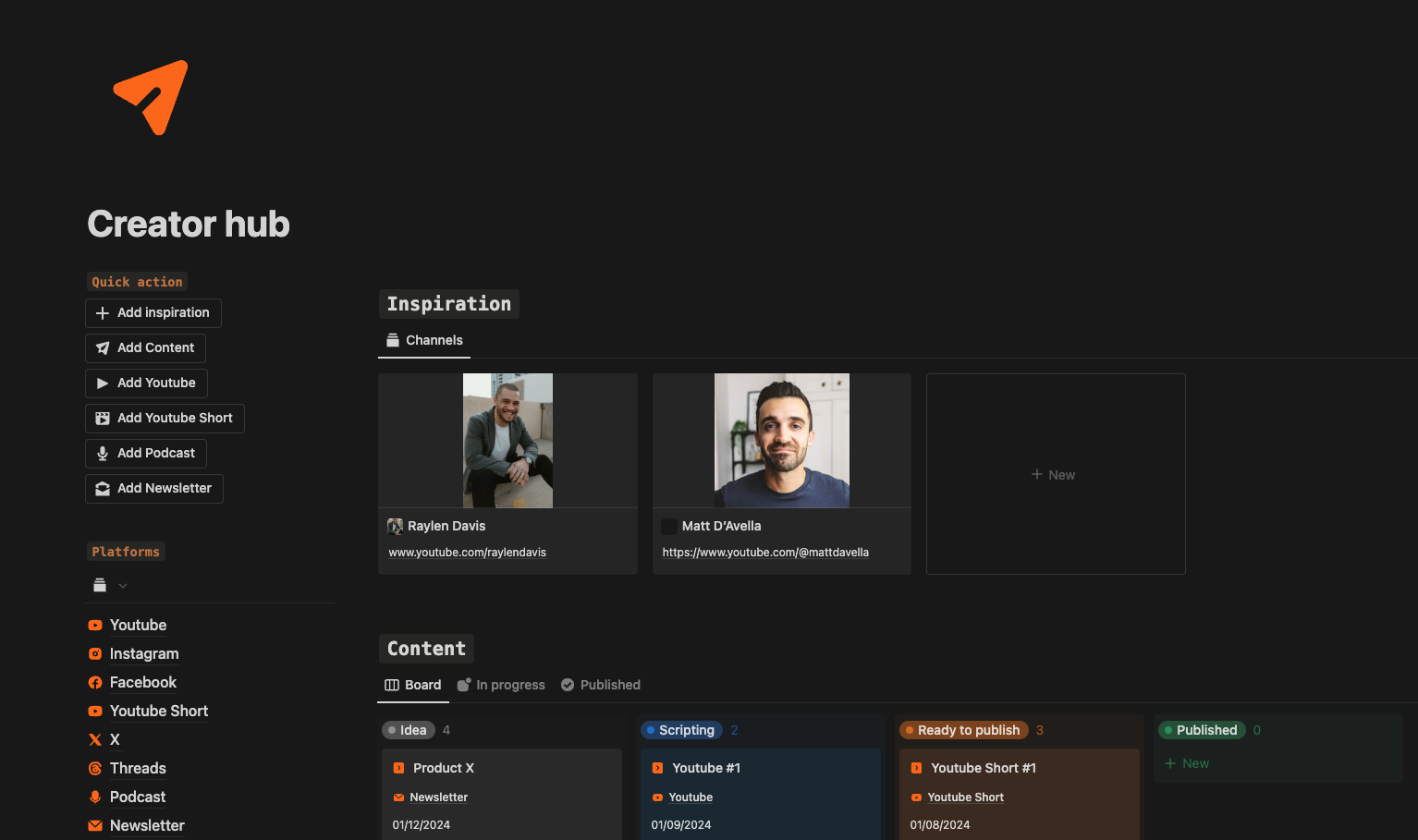Open the Idea status group label
Viewport: 1418px width, 840px height.
(x=409, y=730)
